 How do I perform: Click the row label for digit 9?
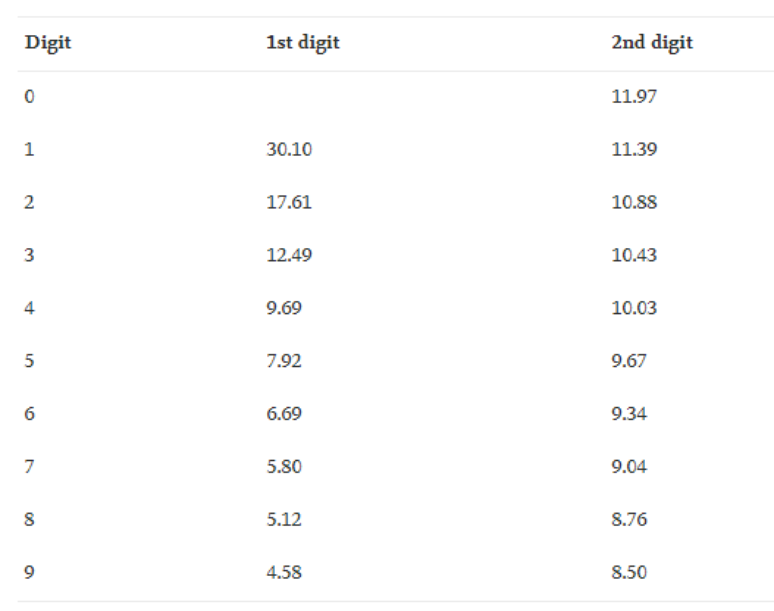coord(30,573)
